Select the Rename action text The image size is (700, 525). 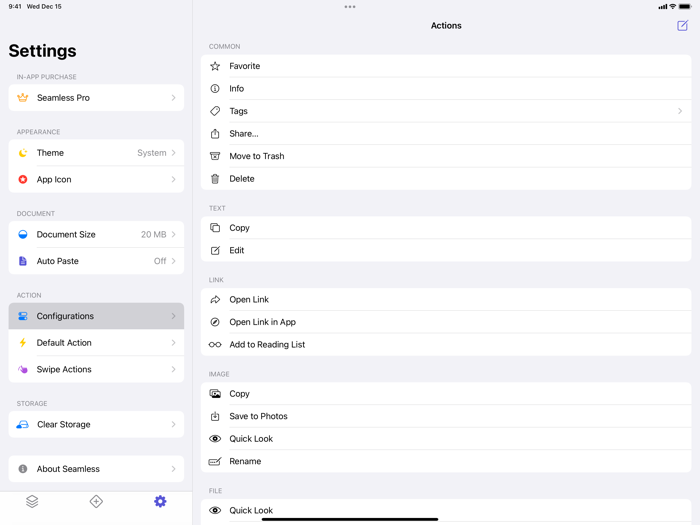pyautogui.click(x=245, y=461)
